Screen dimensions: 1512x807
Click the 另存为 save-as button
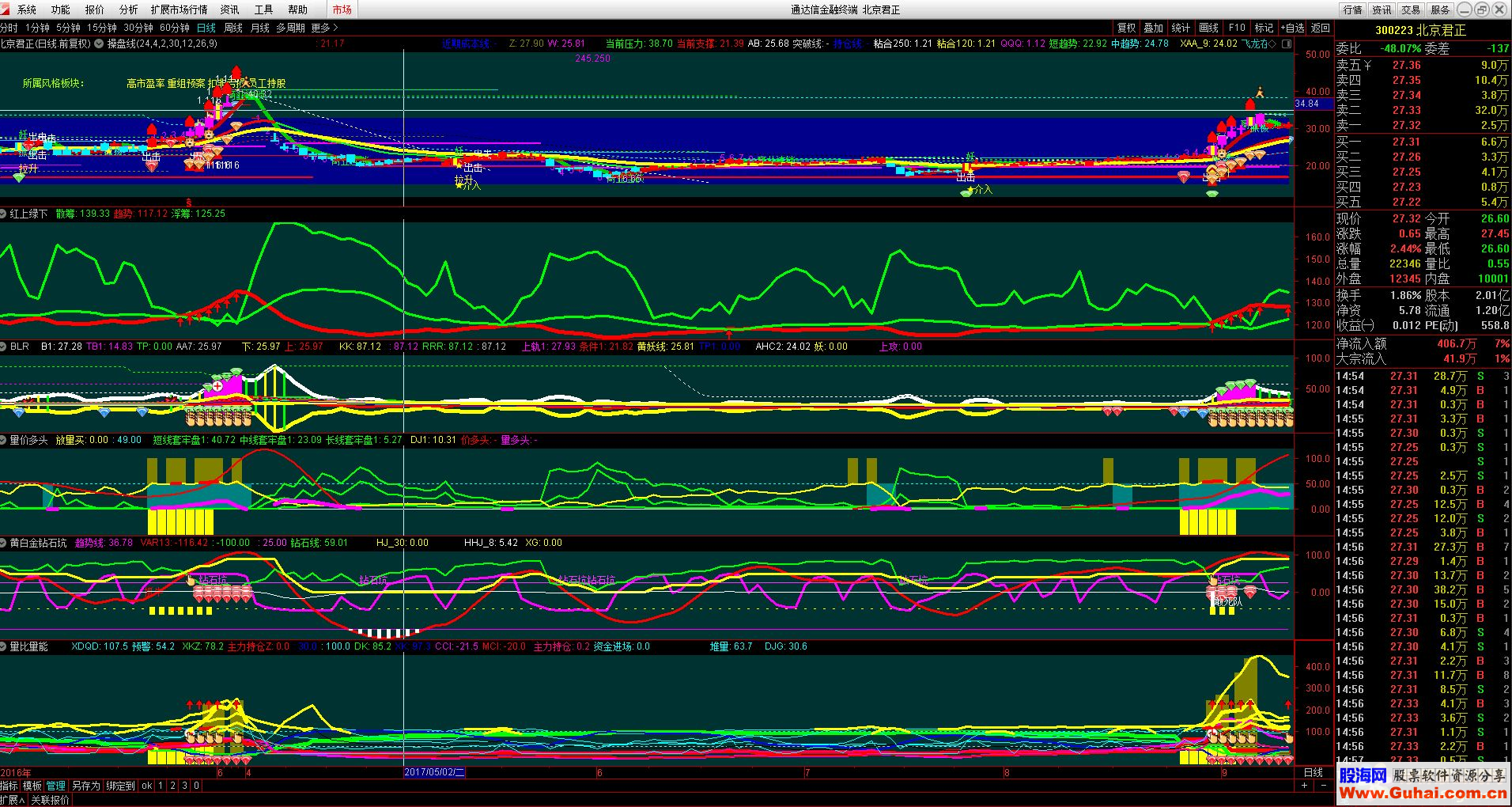[x=86, y=786]
